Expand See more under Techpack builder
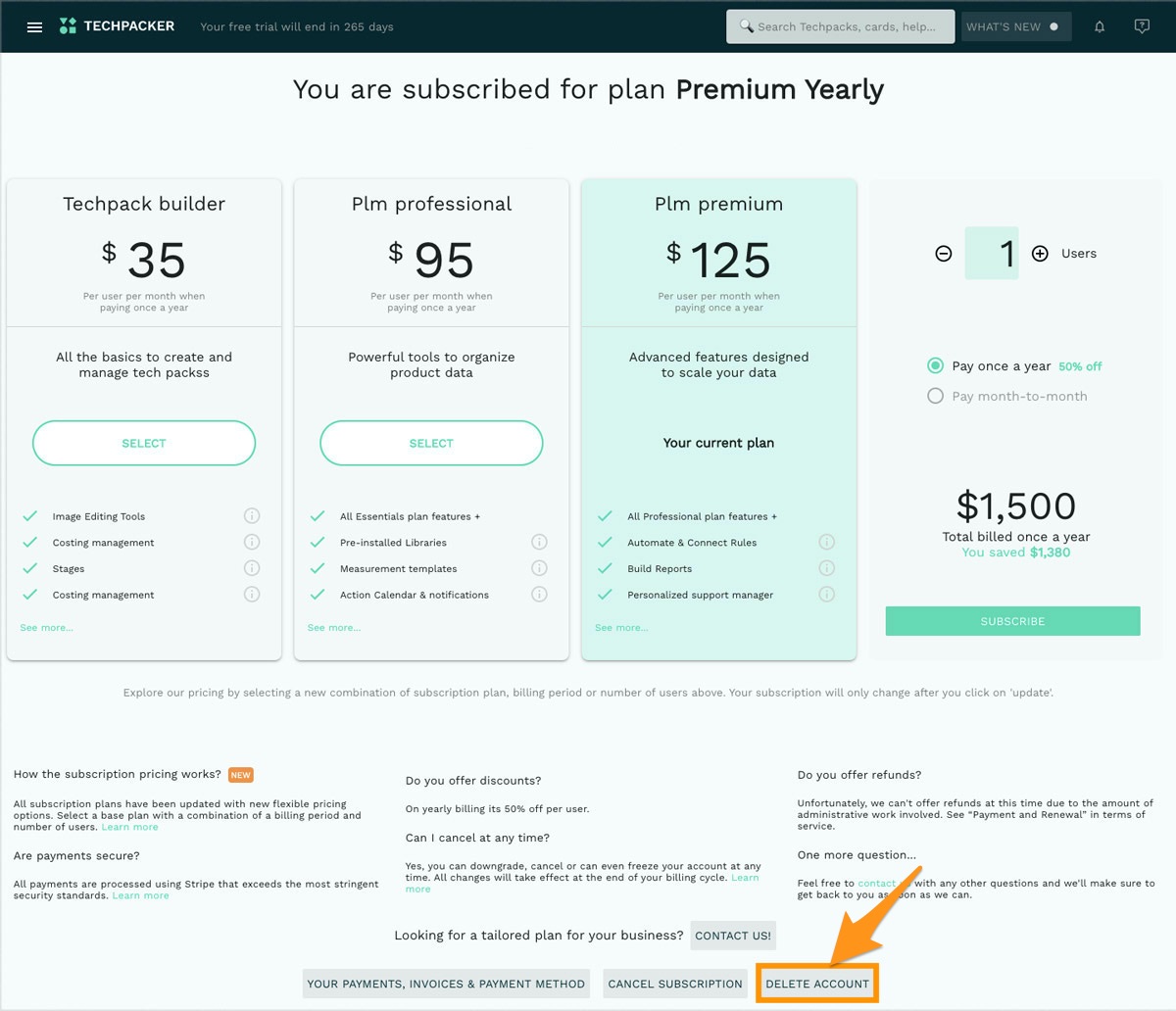 [x=46, y=628]
